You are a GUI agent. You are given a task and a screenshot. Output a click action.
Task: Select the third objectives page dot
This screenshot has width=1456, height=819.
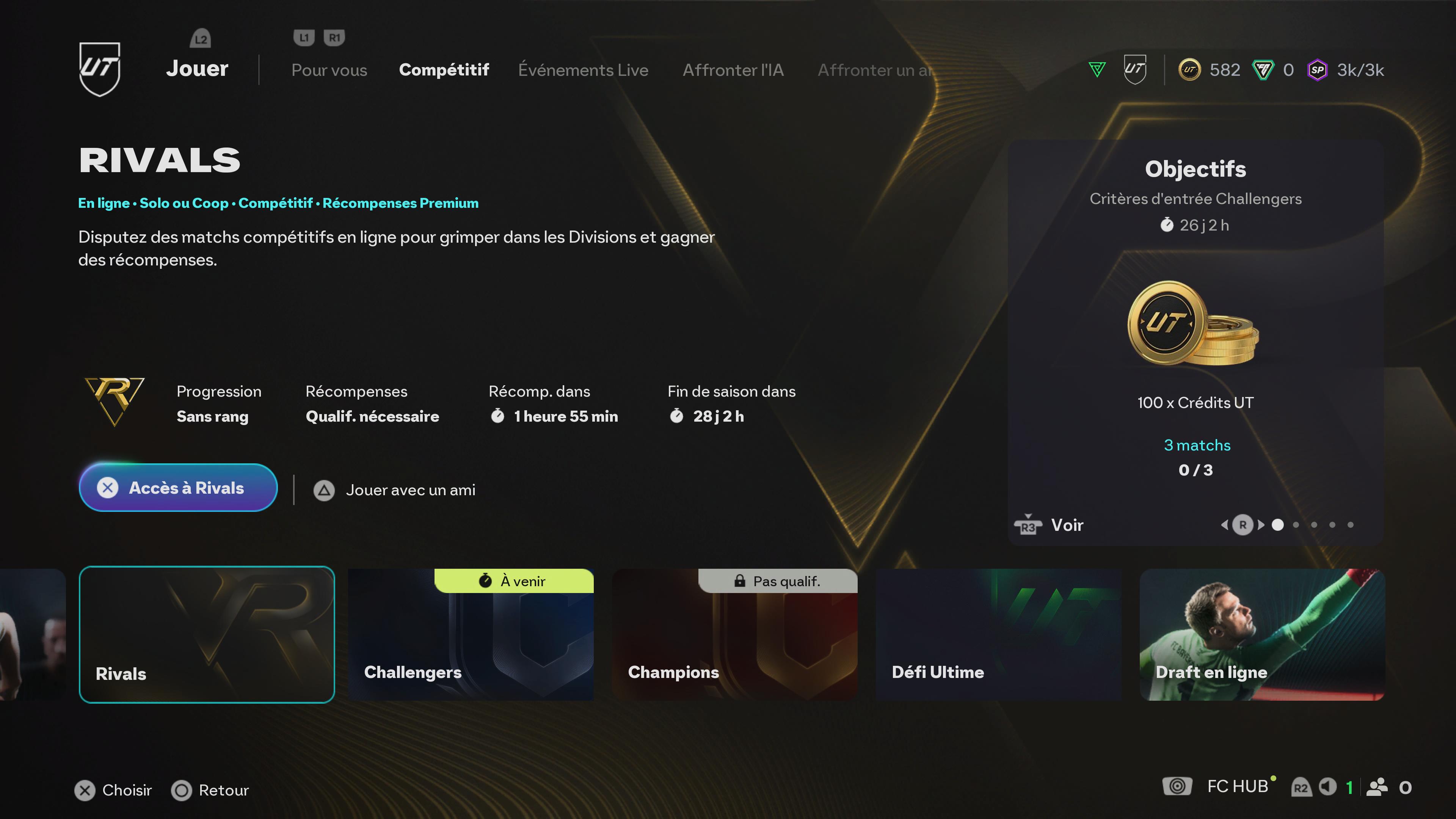[1314, 525]
